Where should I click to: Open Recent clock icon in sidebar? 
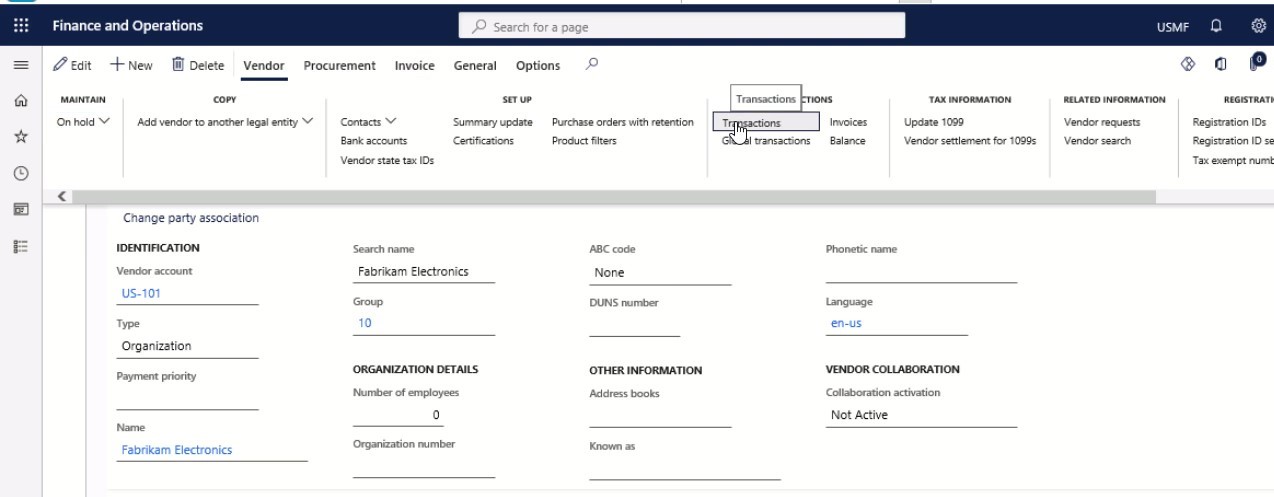tap(20, 173)
